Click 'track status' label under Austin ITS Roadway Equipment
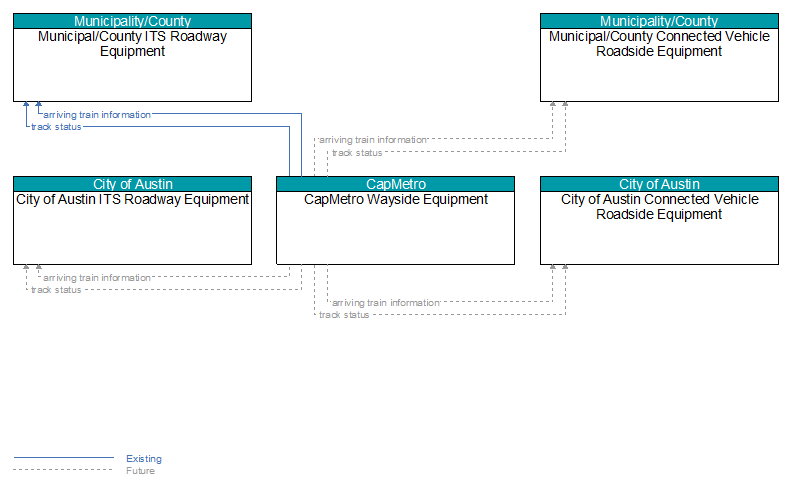The height and width of the screenshot is (489, 789). tap(56, 290)
